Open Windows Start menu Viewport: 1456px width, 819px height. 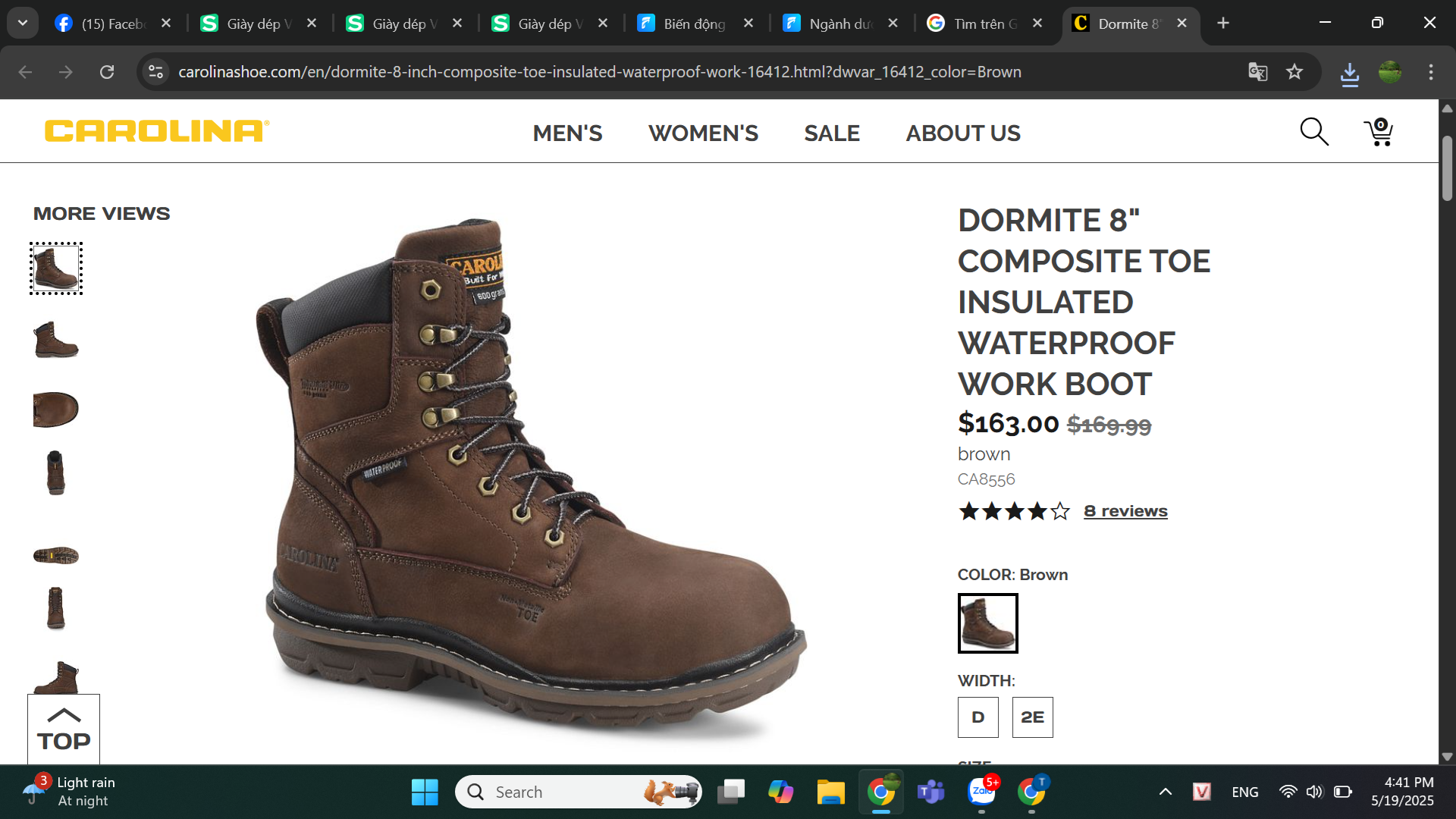click(425, 792)
